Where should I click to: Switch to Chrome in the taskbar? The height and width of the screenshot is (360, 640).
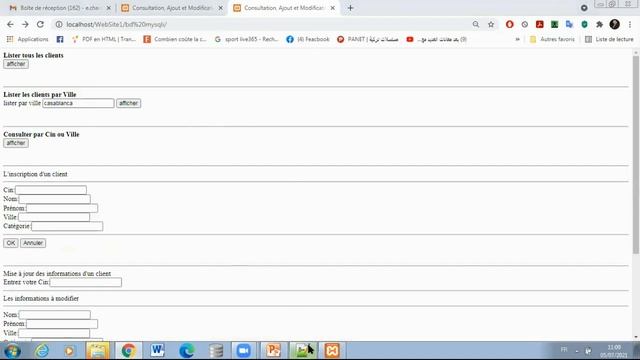[128, 351]
